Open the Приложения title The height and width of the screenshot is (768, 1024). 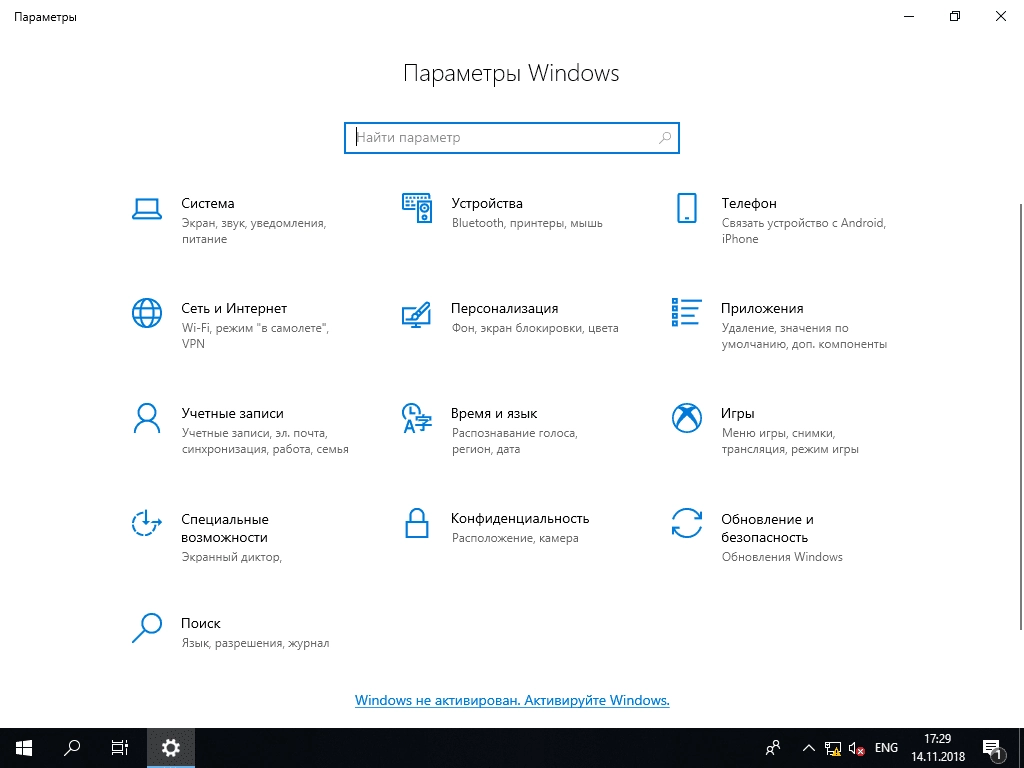[762, 308]
